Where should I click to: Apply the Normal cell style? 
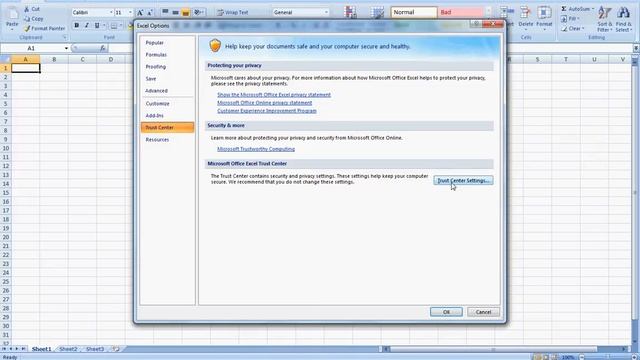pyautogui.click(x=414, y=12)
